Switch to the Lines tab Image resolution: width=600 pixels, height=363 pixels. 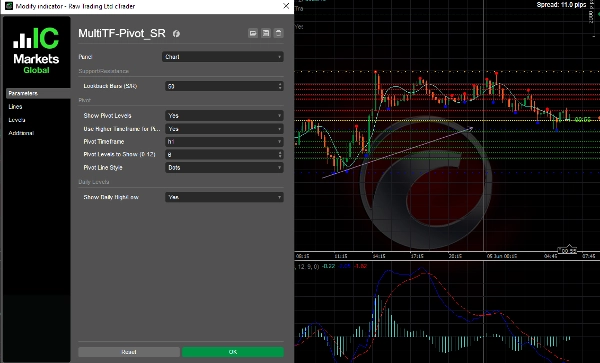(x=15, y=107)
